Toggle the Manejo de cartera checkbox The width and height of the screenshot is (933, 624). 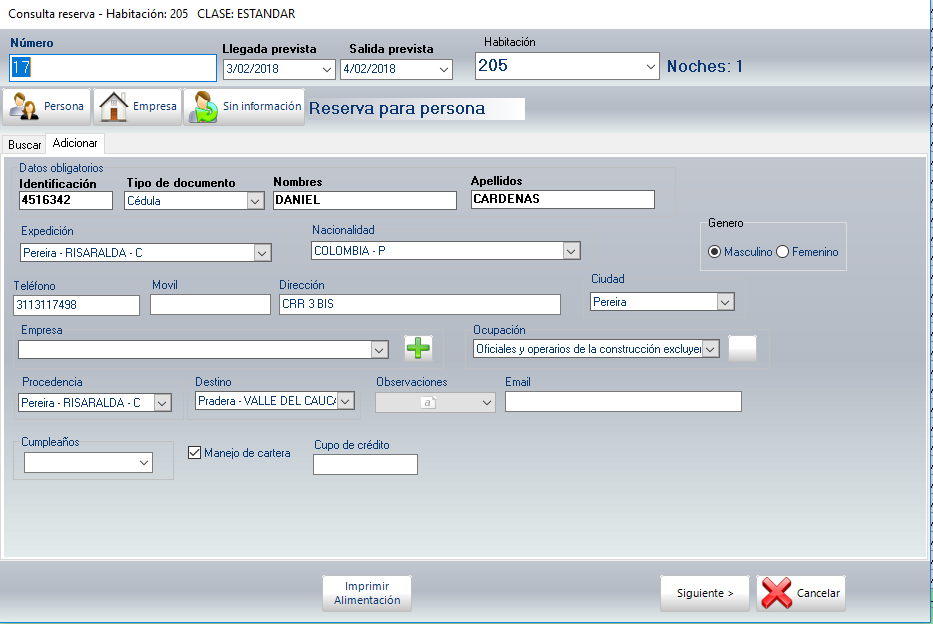pos(195,453)
